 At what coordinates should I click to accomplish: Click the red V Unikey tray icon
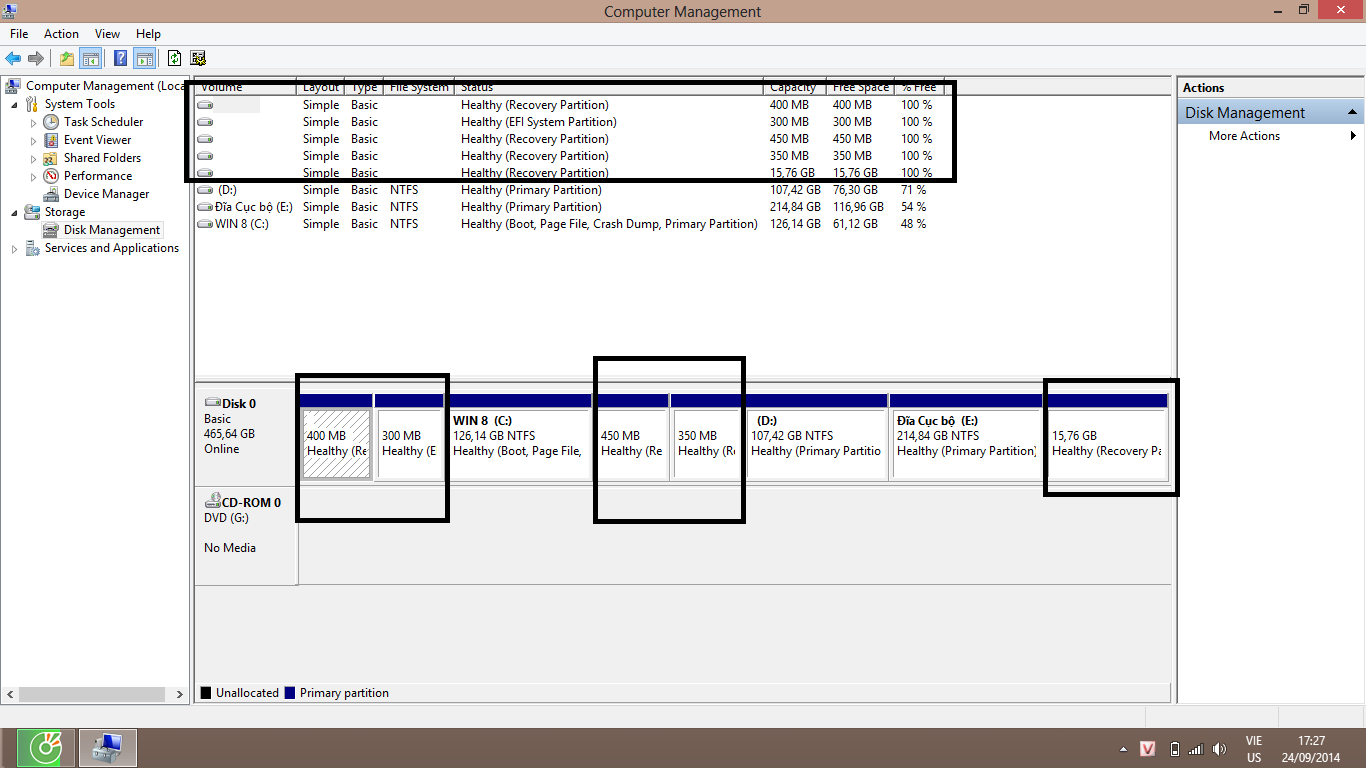coord(1149,749)
